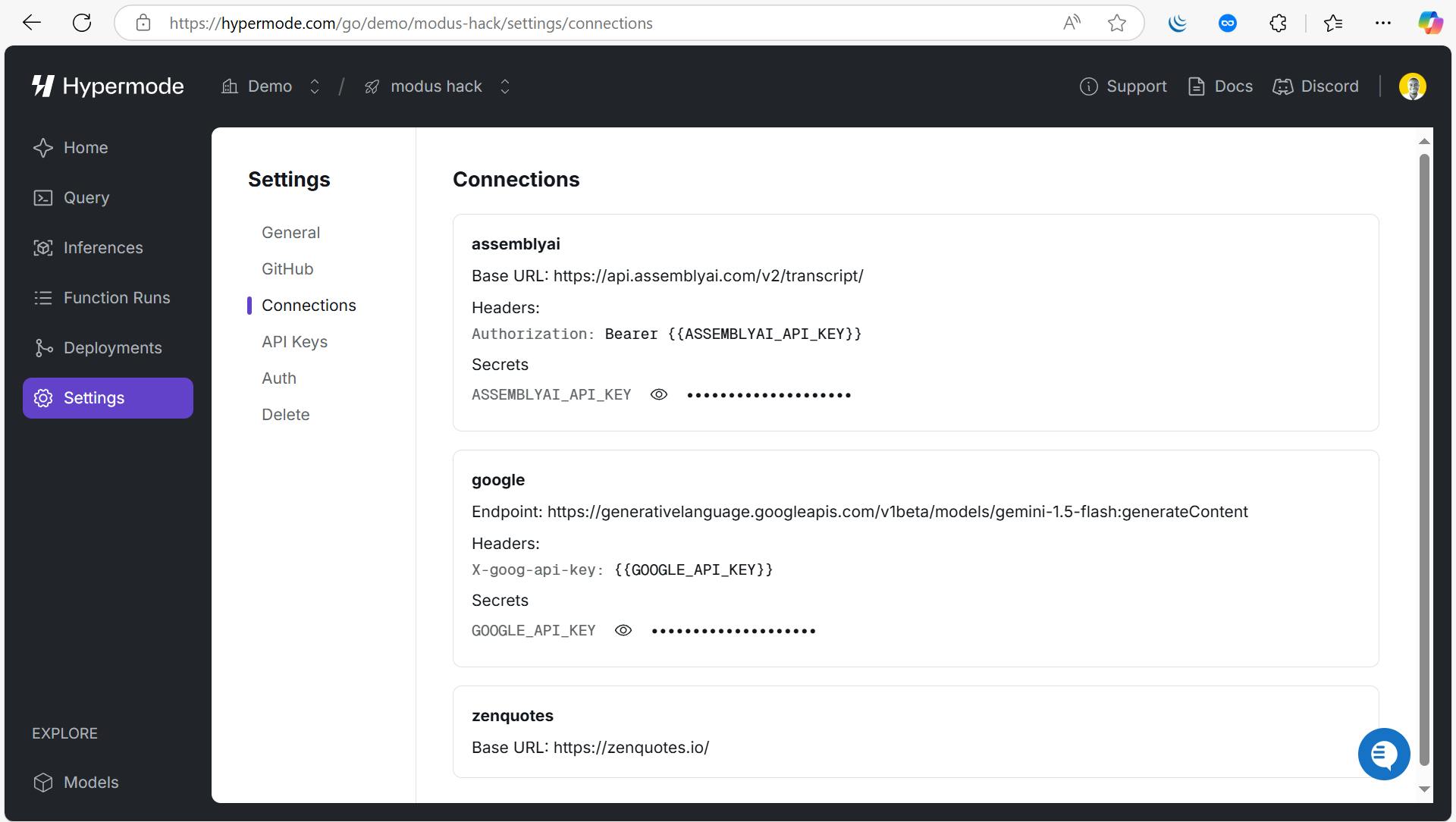Viewport: 1456px width, 822px height.
Task: Click the back navigation arrow button
Action: (30, 22)
